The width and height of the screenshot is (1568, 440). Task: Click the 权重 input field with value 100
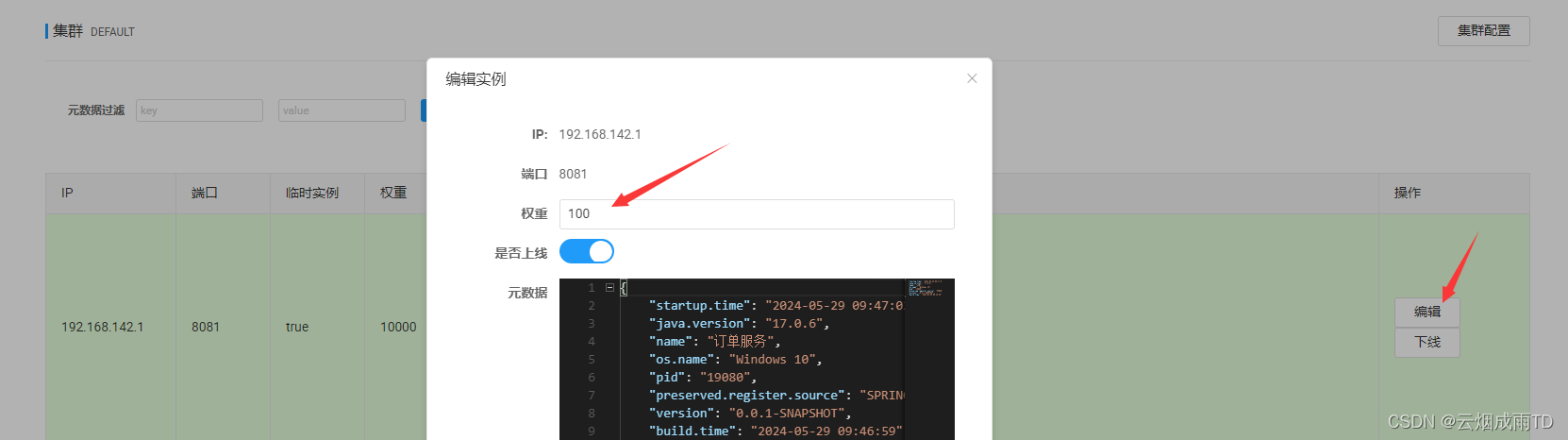(757, 214)
